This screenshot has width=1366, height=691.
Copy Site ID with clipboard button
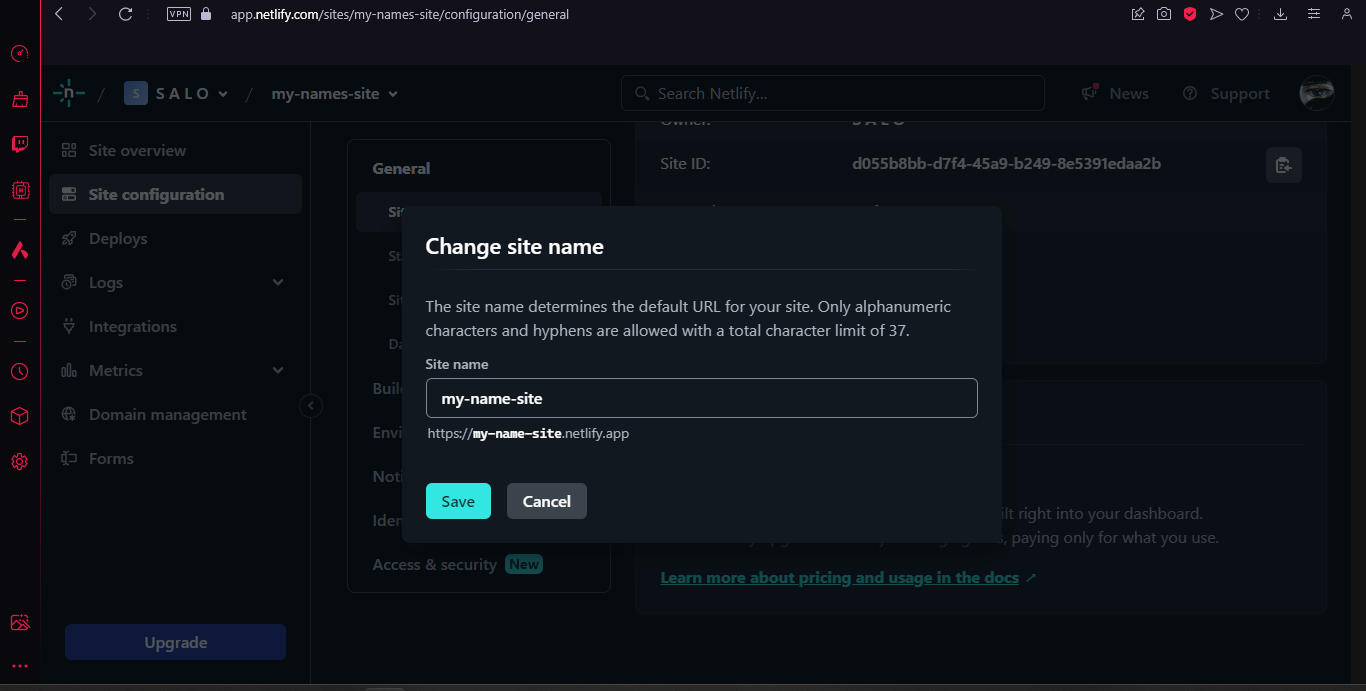1284,165
